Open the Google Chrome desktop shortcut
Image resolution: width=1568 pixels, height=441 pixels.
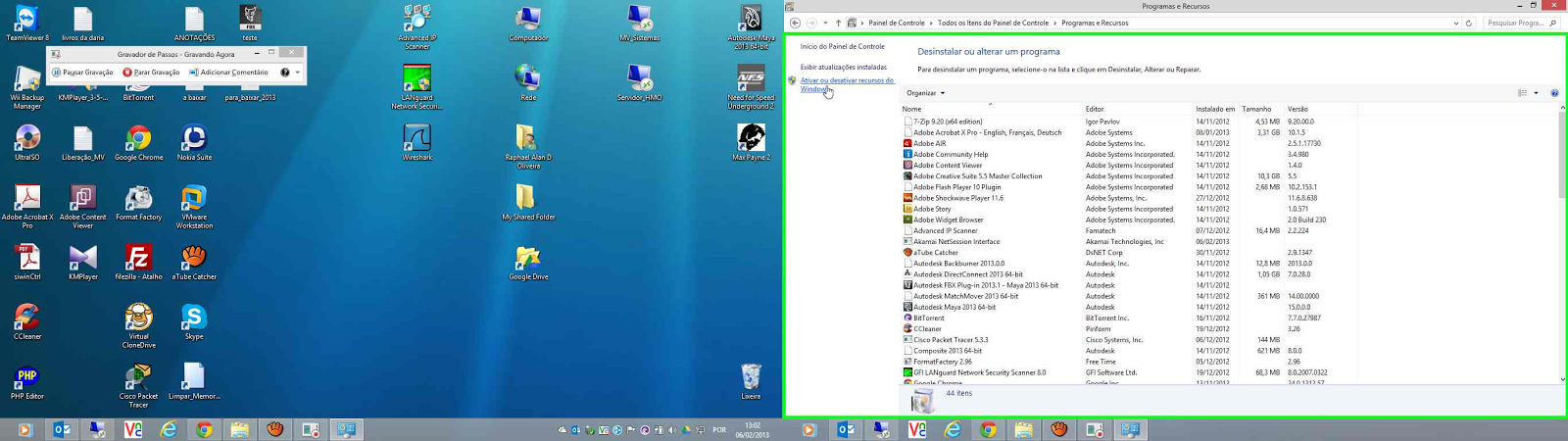[138, 143]
